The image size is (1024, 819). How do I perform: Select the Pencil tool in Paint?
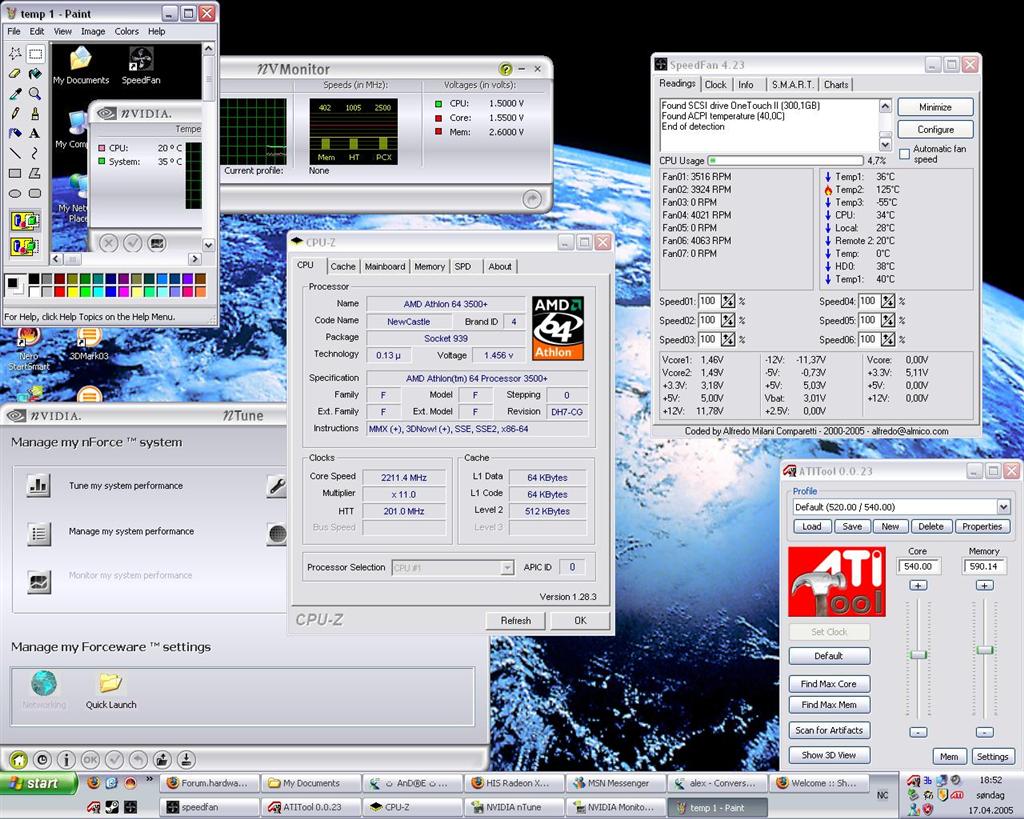[x=15, y=113]
